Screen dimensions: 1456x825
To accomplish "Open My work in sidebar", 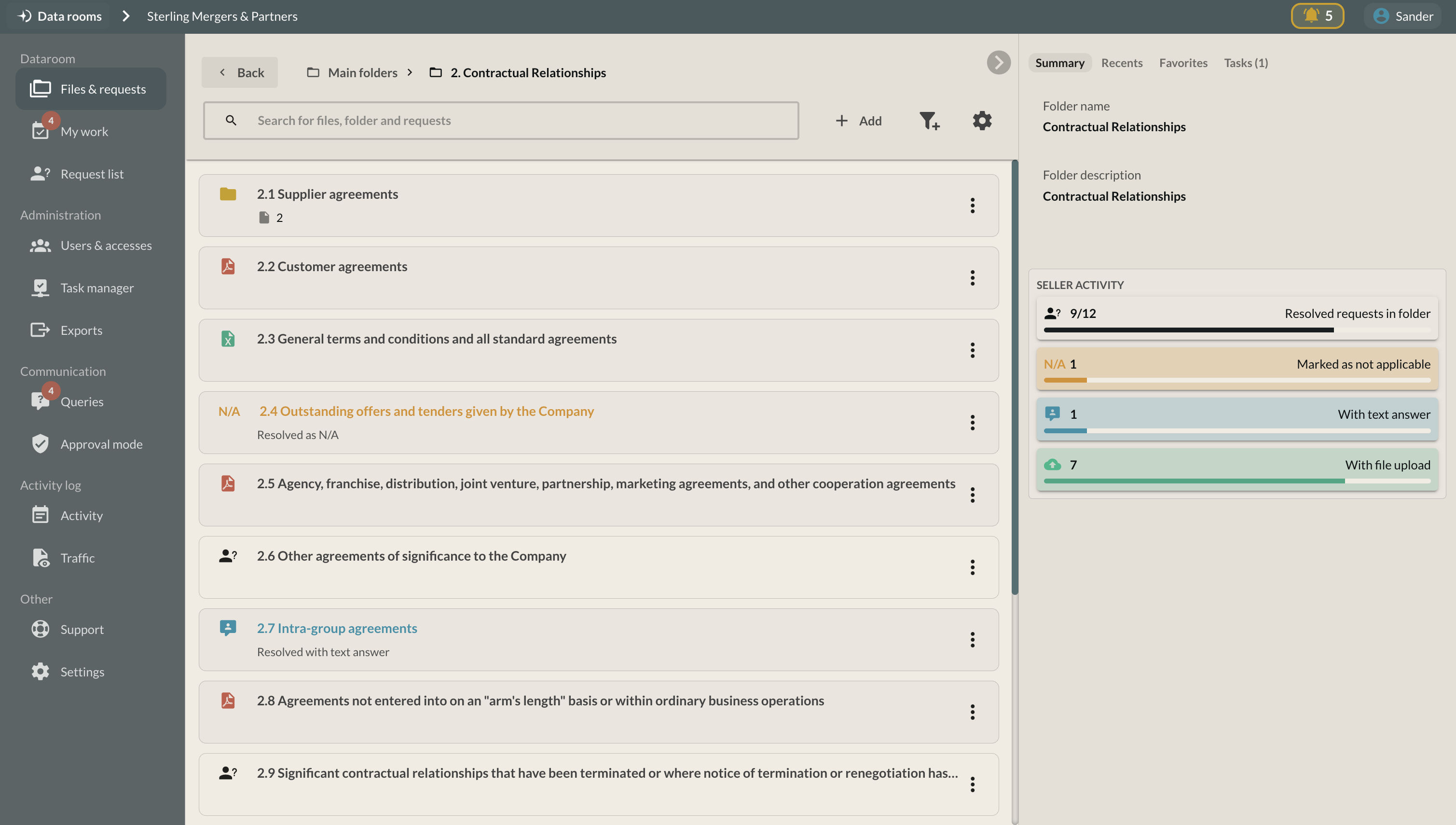I will (x=84, y=131).
